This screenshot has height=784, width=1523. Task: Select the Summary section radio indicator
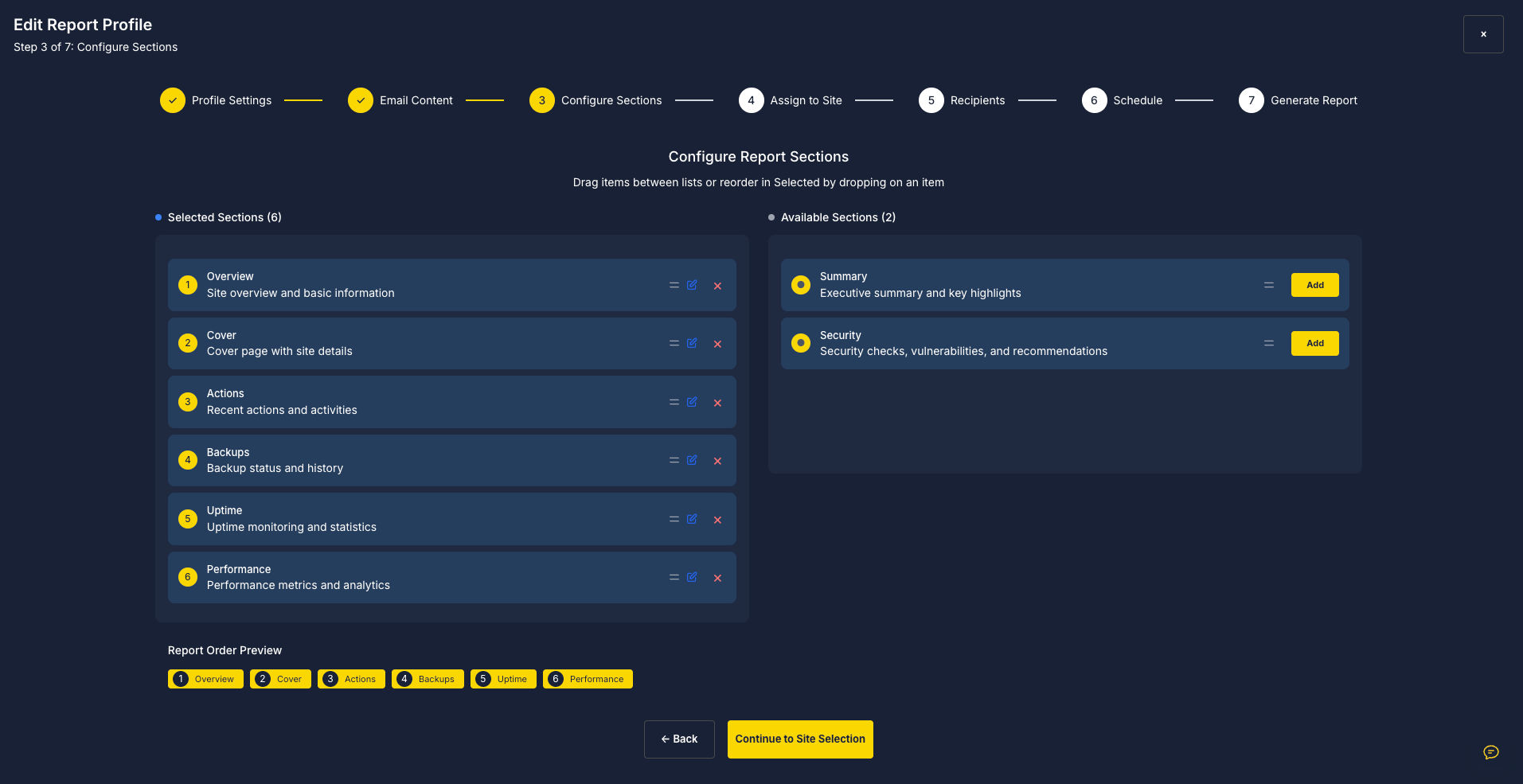(x=801, y=285)
